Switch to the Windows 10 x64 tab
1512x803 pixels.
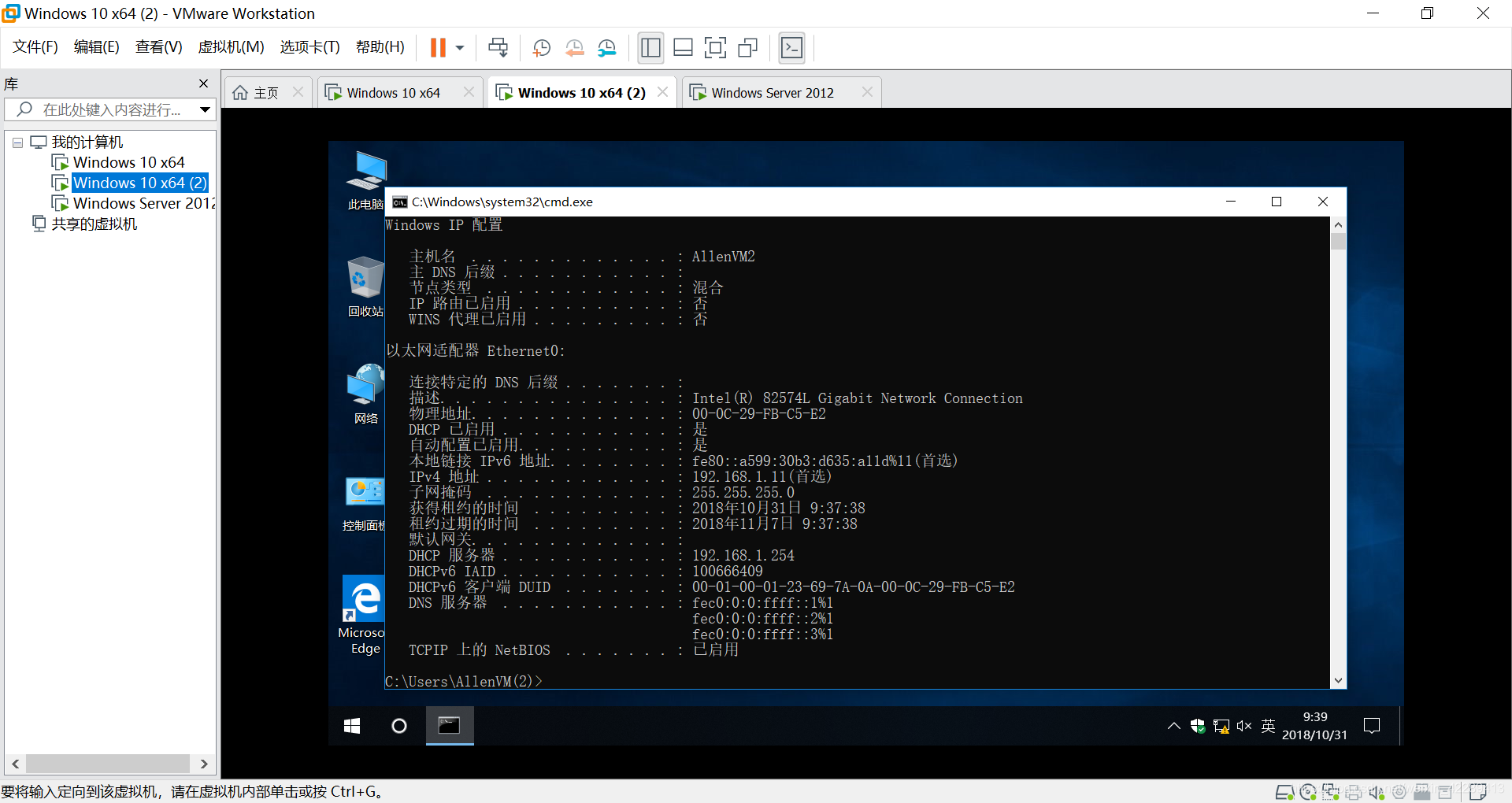[393, 93]
